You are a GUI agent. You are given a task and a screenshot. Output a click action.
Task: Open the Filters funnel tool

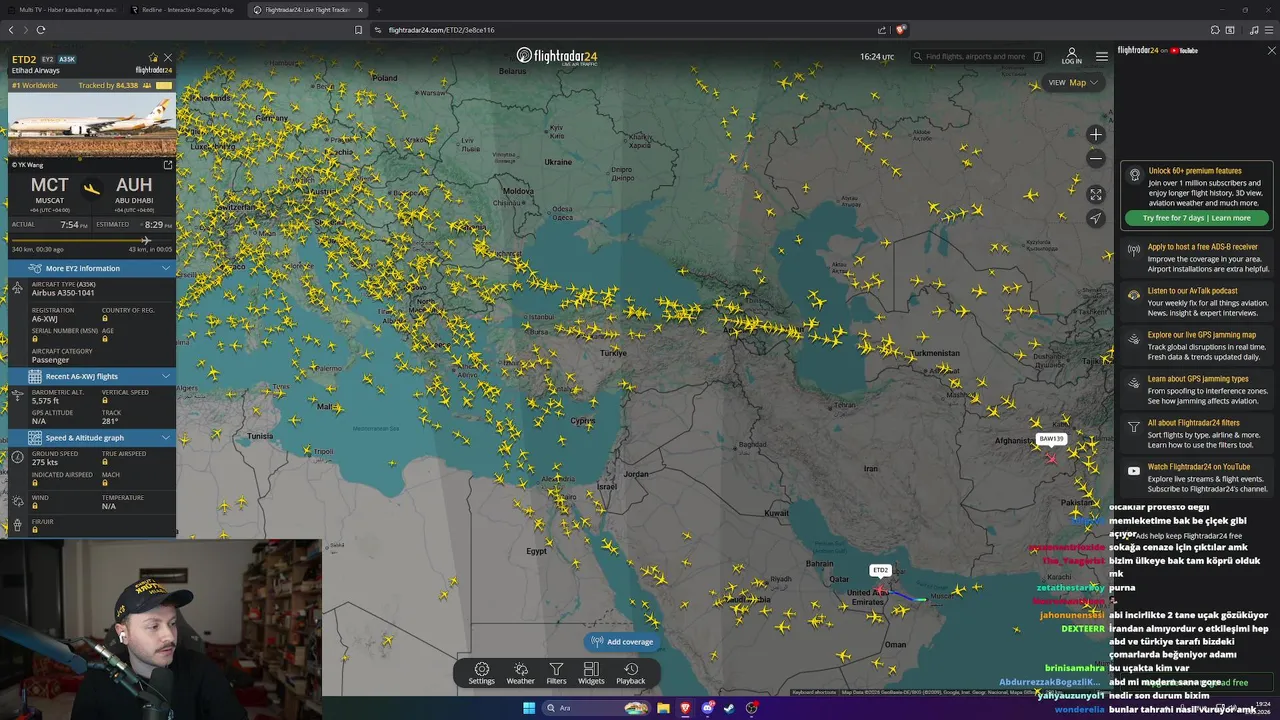tap(556, 673)
